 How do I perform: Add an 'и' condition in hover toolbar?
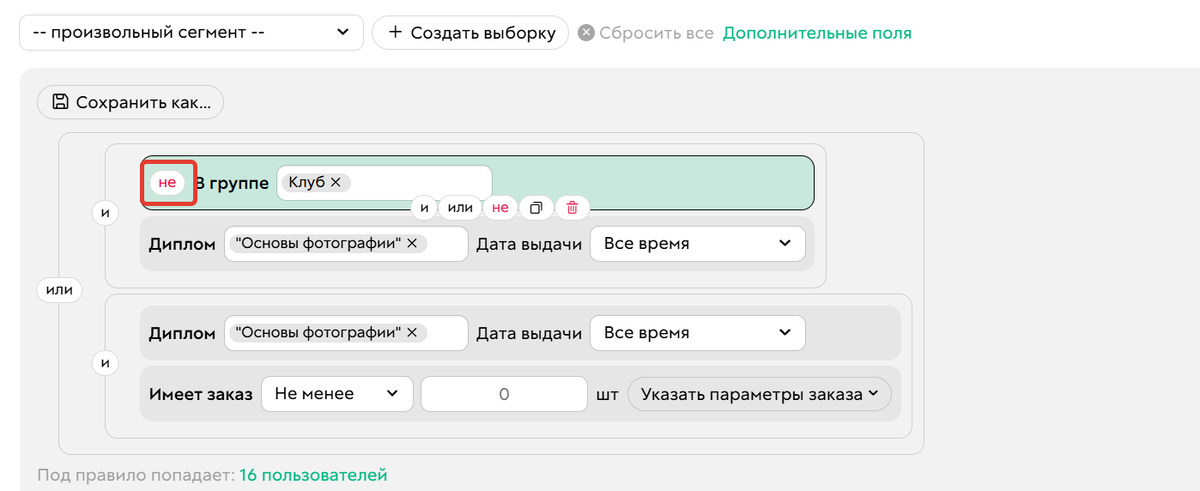(424, 208)
